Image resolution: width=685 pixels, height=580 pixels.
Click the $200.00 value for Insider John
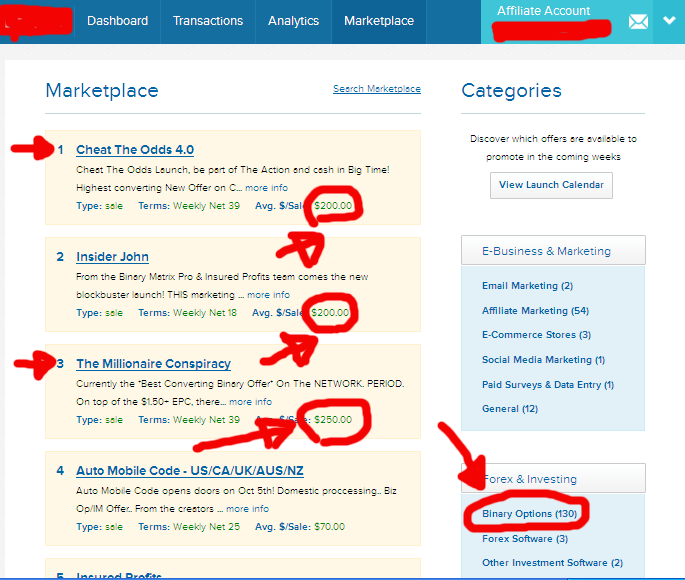(330, 313)
